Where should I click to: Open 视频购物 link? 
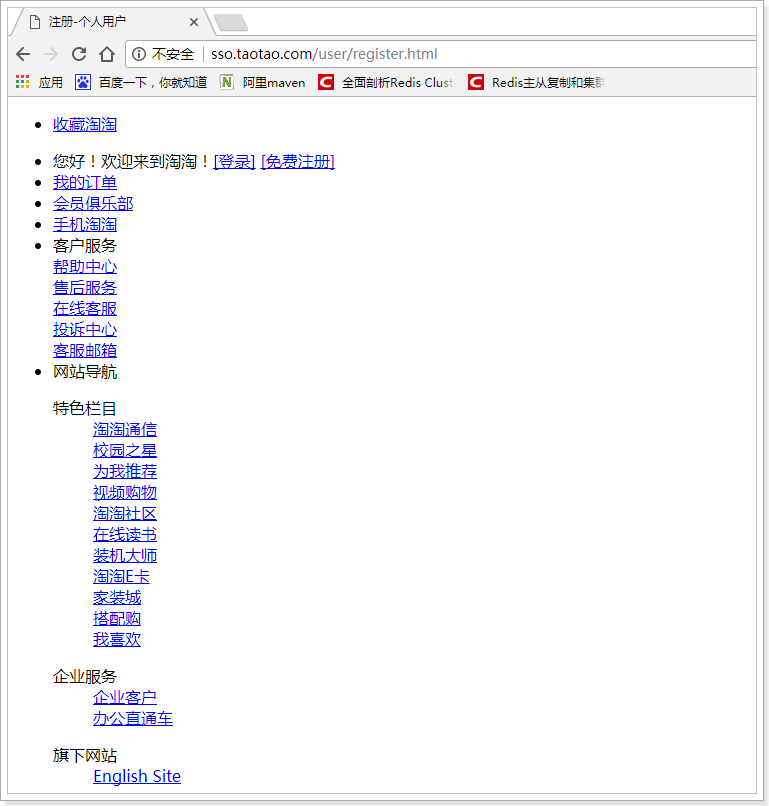coord(125,492)
